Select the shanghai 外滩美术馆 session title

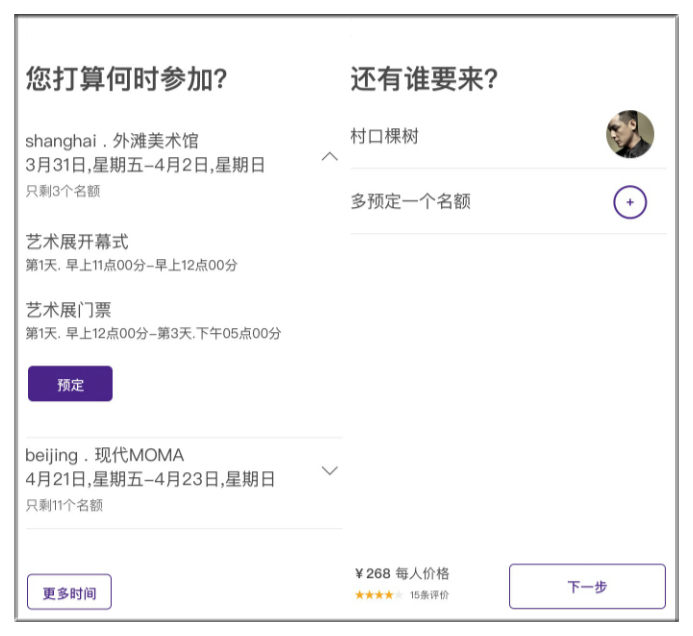click(112, 141)
